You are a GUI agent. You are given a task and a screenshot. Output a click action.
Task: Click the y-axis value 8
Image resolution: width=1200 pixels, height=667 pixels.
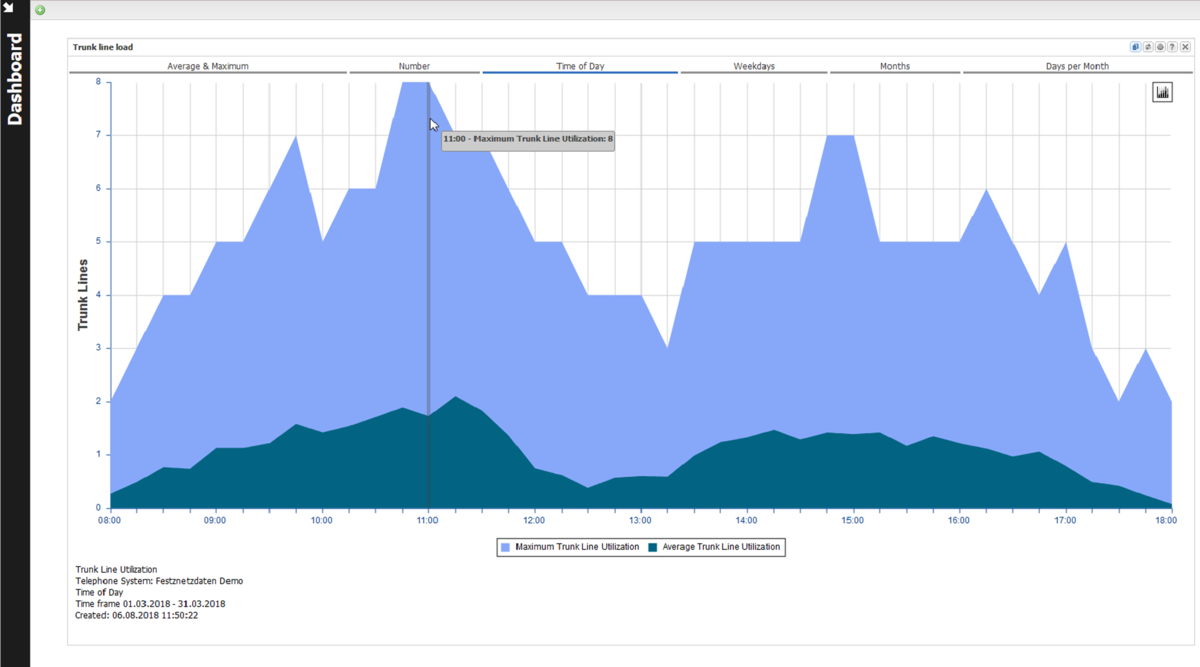[x=99, y=82]
